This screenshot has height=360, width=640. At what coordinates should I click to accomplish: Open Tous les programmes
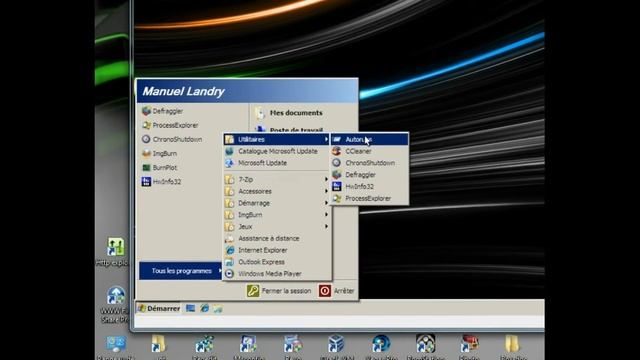[181, 271]
